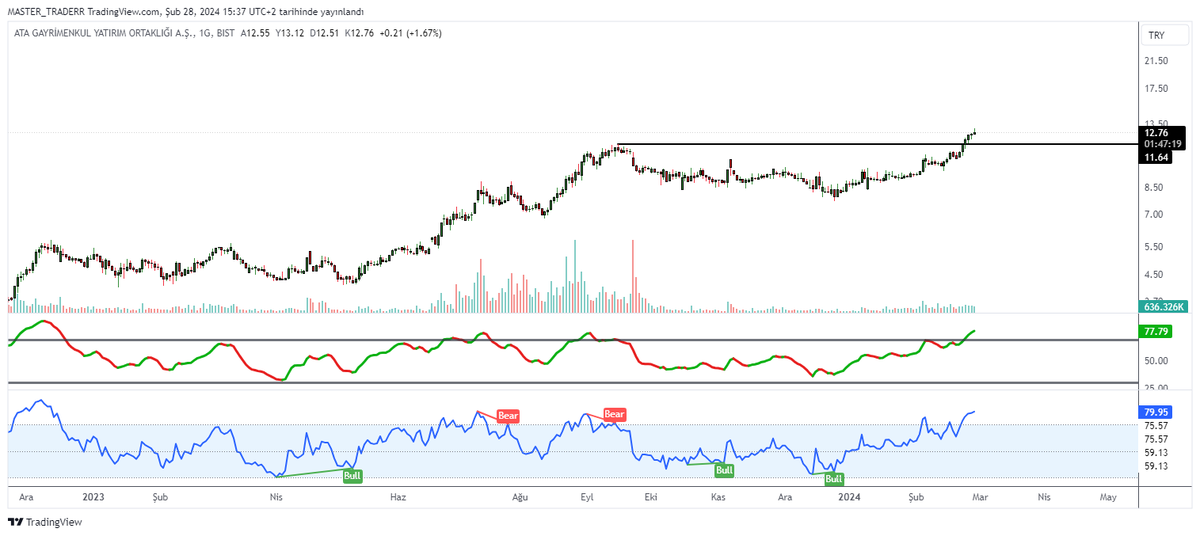Image resolution: width=1200 pixels, height=536 pixels.
Task: Click the Kas label on the time axis
Action: (x=717, y=497)
